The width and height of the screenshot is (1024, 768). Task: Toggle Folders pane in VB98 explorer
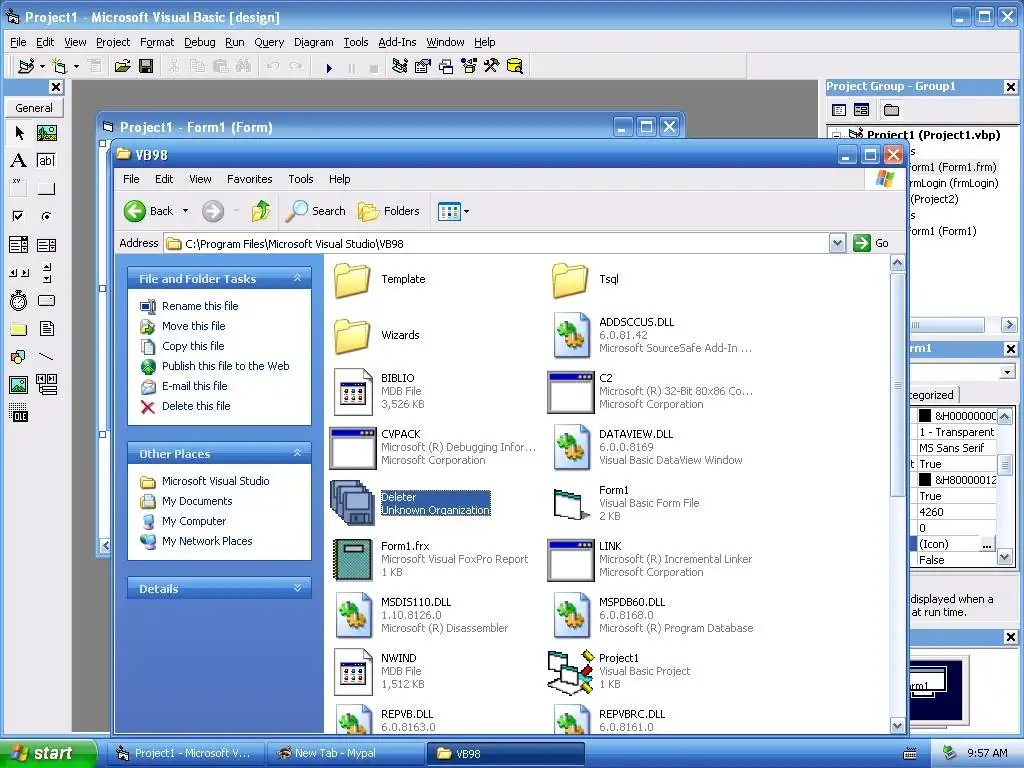(x=389, y=211)
